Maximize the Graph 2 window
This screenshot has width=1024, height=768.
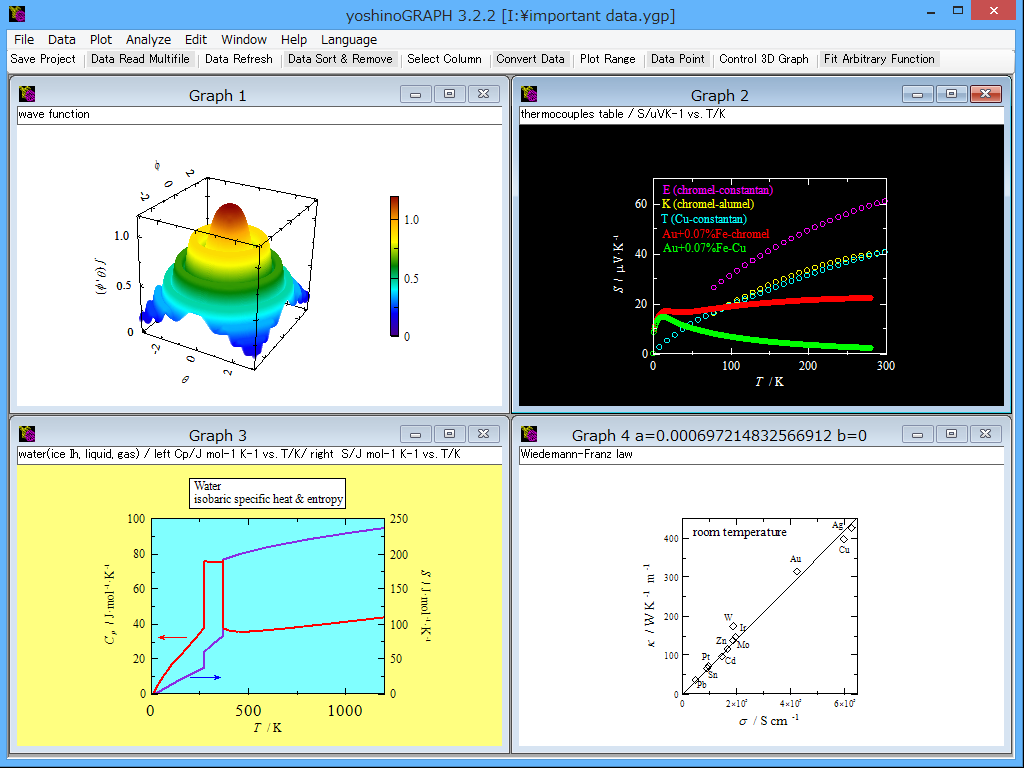click(952, 94)
